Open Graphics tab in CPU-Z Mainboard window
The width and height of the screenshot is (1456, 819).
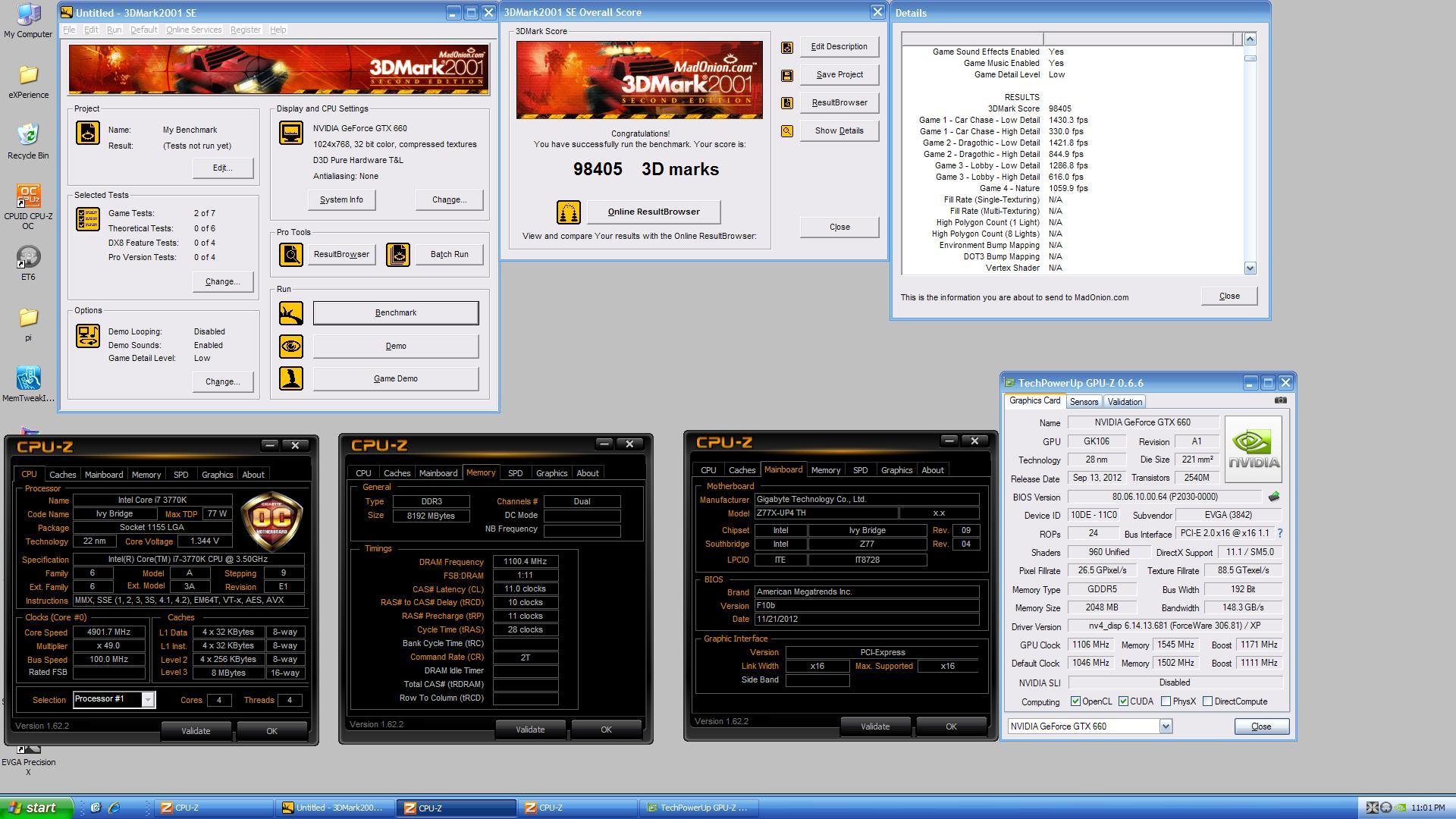(896, 470)
